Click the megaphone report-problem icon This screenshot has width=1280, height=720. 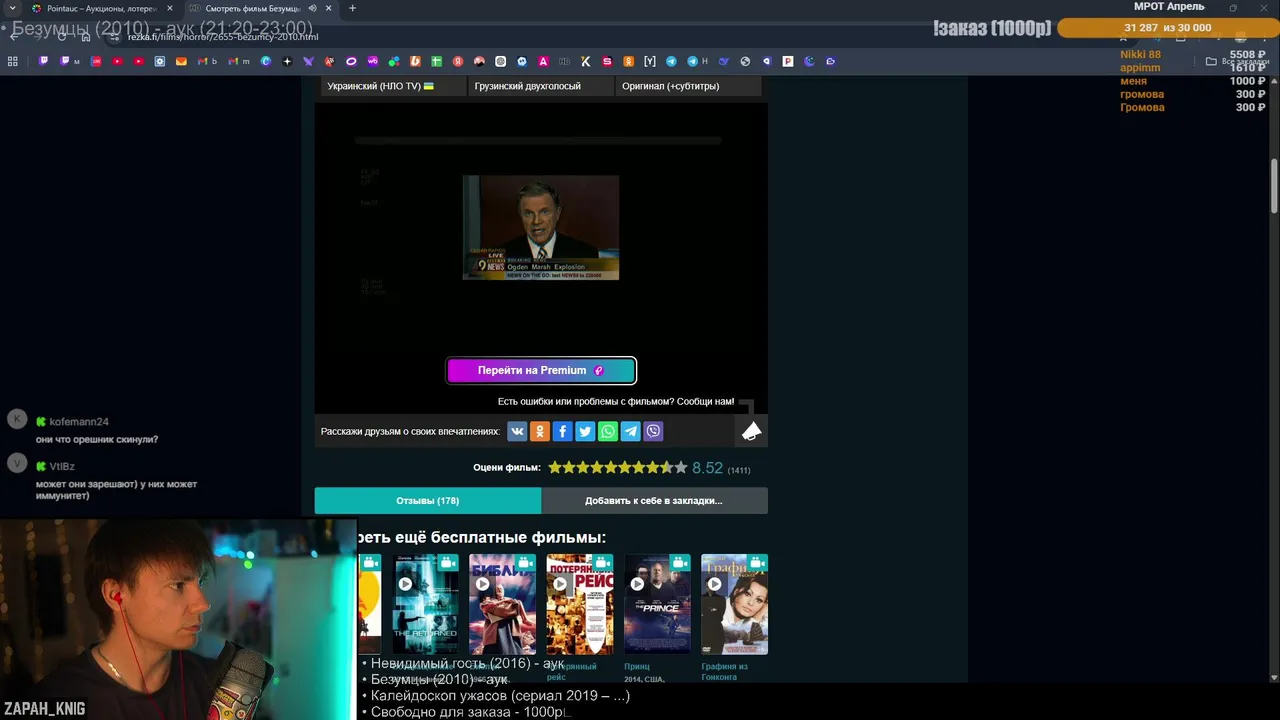[751, 431]
